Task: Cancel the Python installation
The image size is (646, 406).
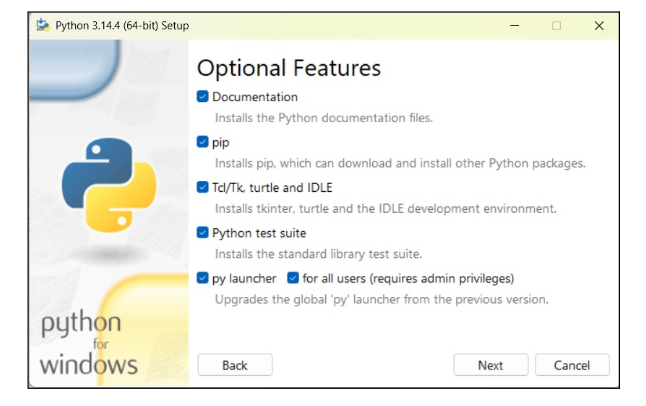Action: [572, 365]
